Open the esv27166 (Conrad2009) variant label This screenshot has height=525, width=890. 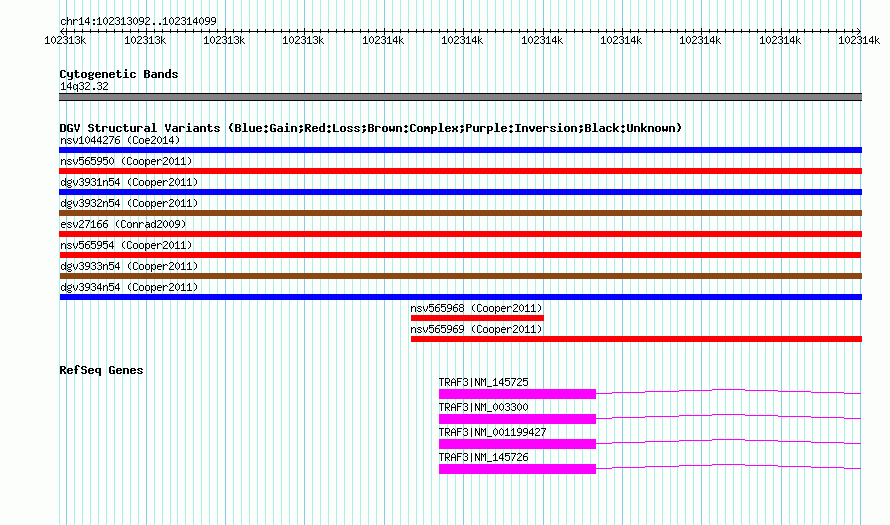click(x=123, y=224)
